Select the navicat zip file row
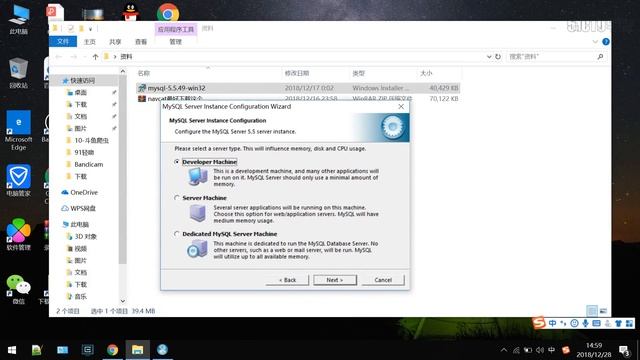The width and height of the screenshot is (640, 360). 298,98
